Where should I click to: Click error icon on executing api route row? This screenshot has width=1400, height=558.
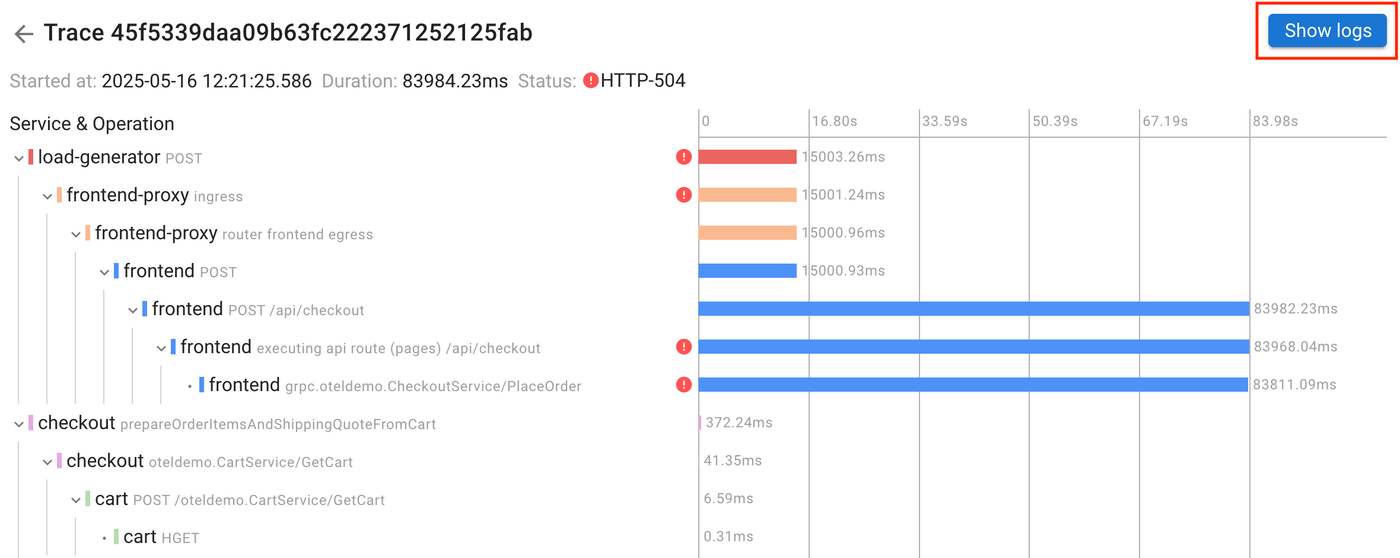tap(684, 347)
